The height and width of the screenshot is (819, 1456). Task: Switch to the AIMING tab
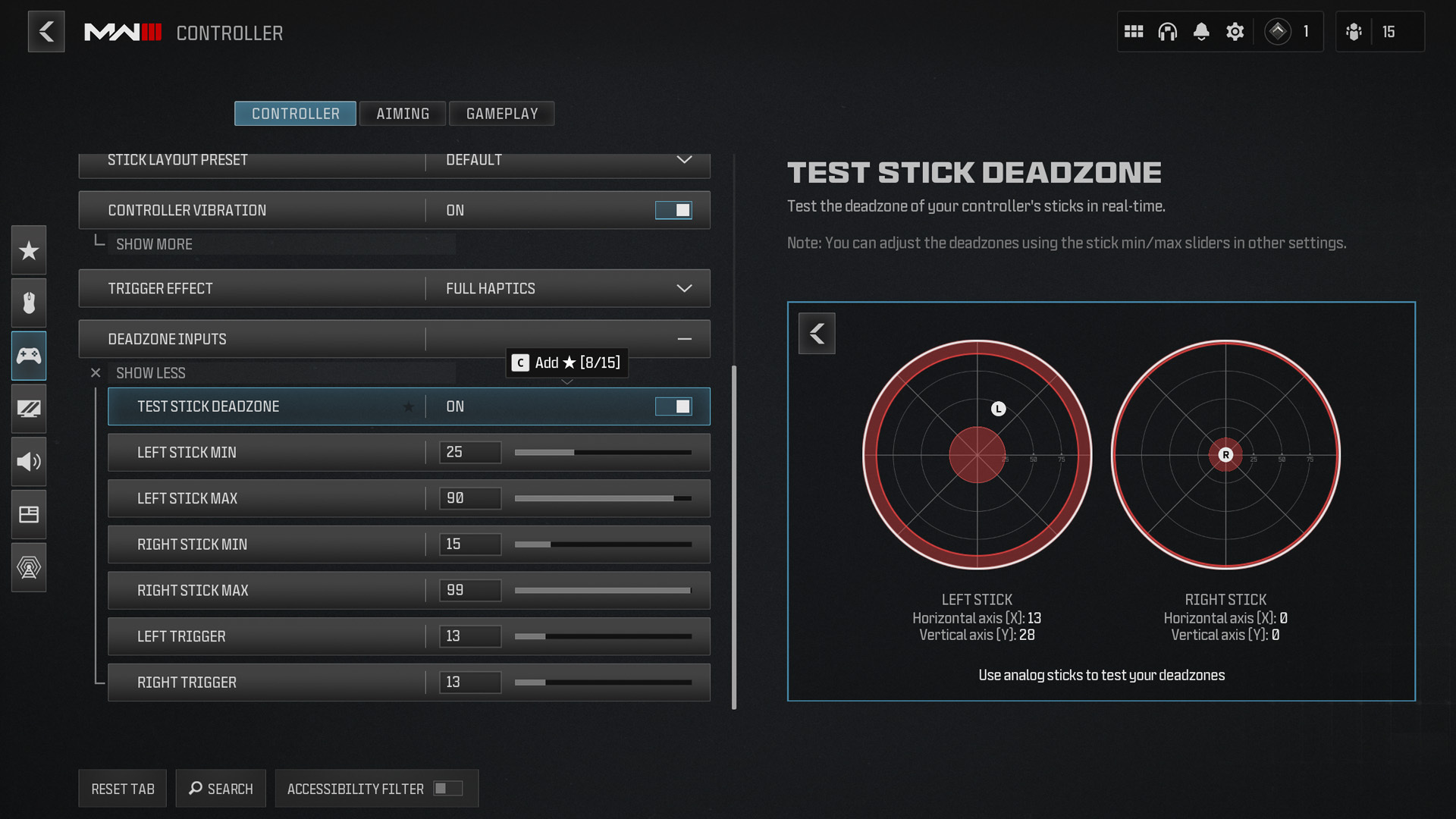pyautogui.click(x=403, y=113)
